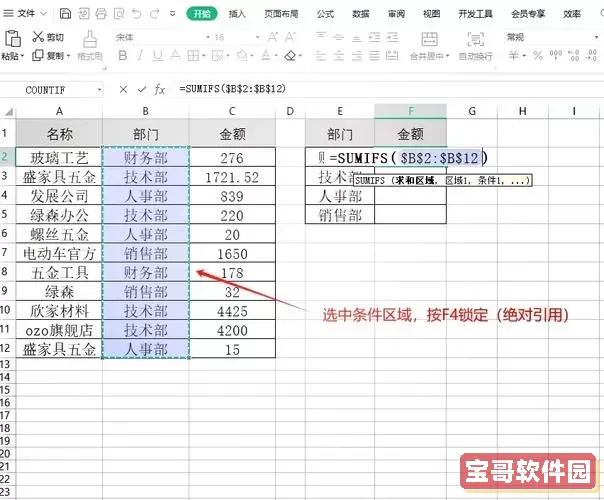Click the Borders grid icon
The image size is (604, 500).
(193, 56)
